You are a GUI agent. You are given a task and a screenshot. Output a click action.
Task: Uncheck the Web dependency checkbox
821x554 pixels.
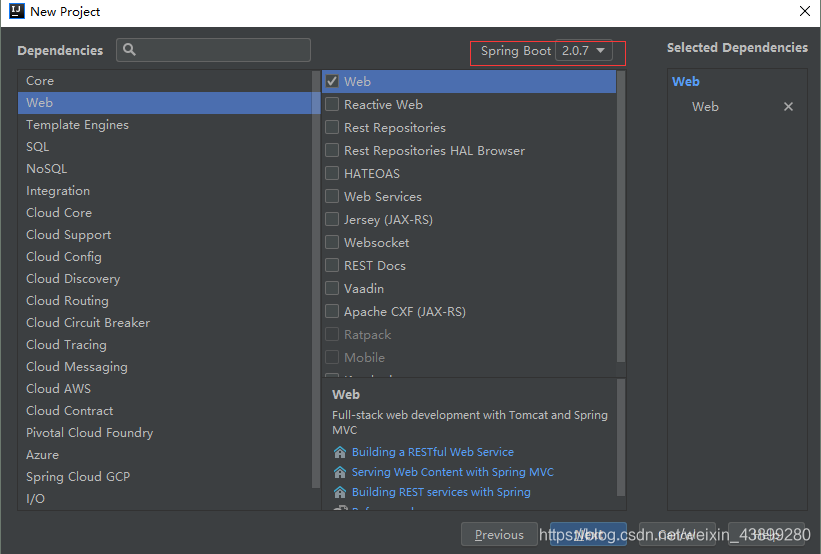point(332,81)
